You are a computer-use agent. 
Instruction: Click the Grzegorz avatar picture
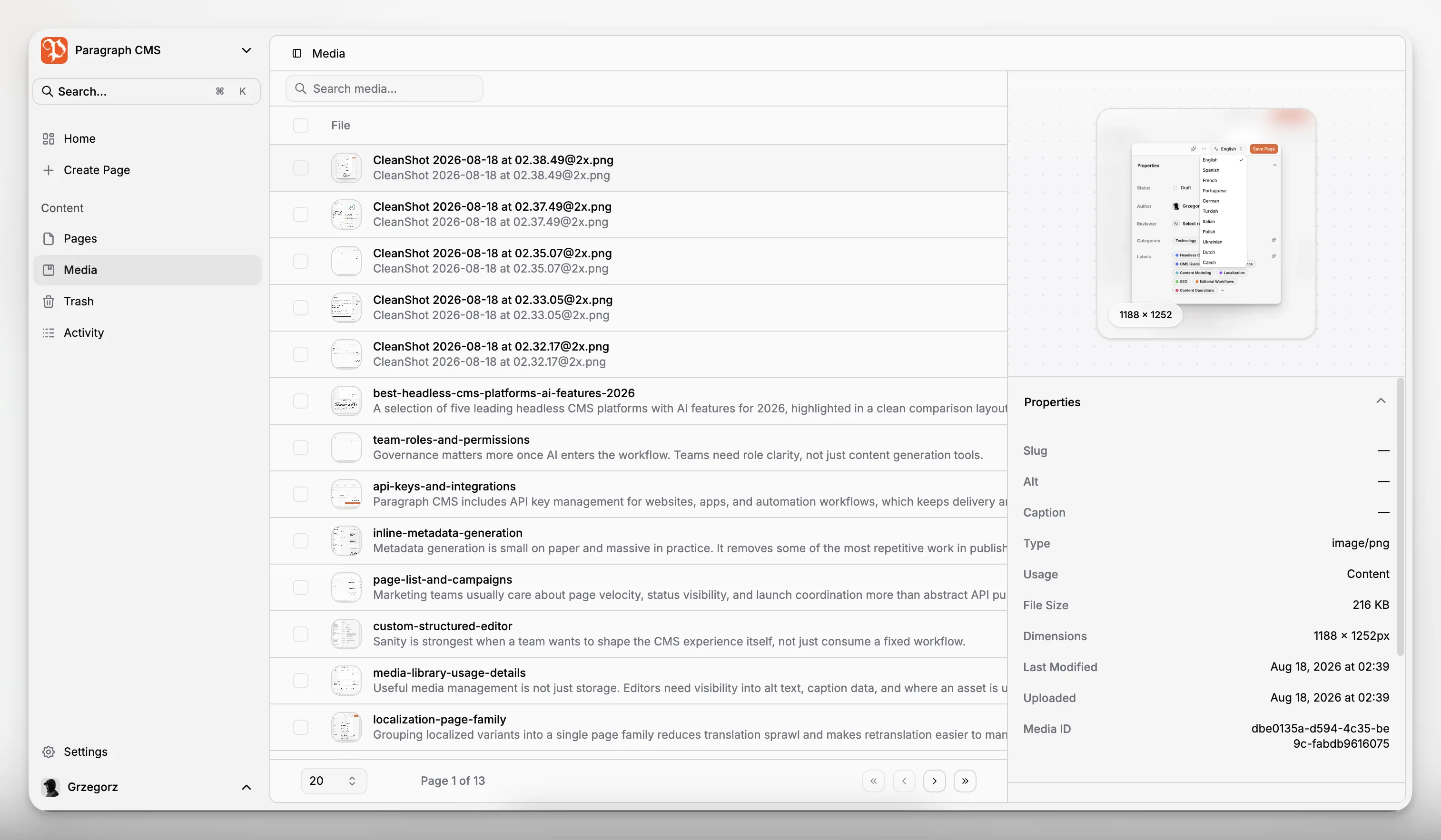[x=50, y=787]
